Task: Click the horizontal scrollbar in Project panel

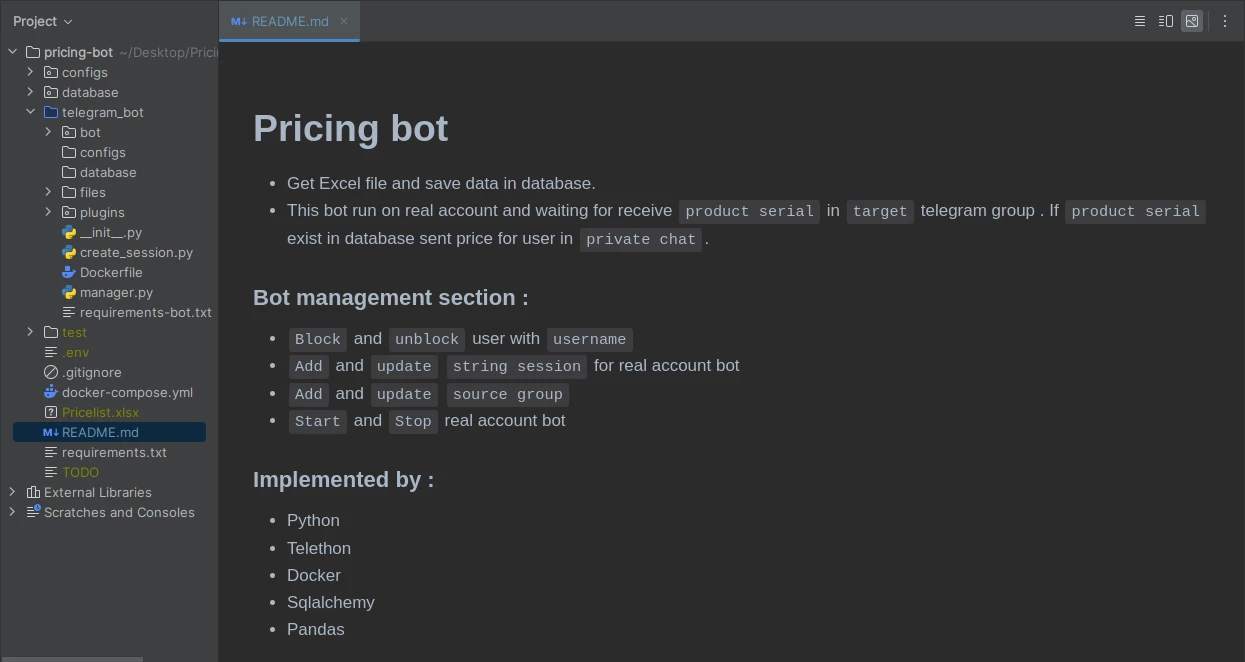Action: coord(71,659)
